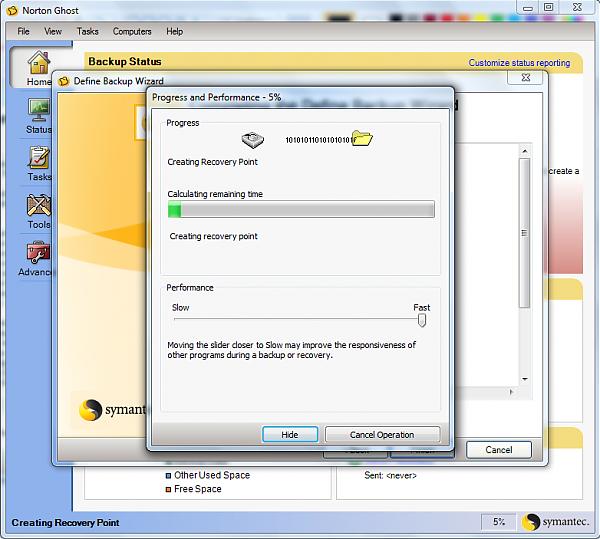This screenshot has height=539, width=600.
Task: Click the performance slider thumb at Fast
Action: 422,320
